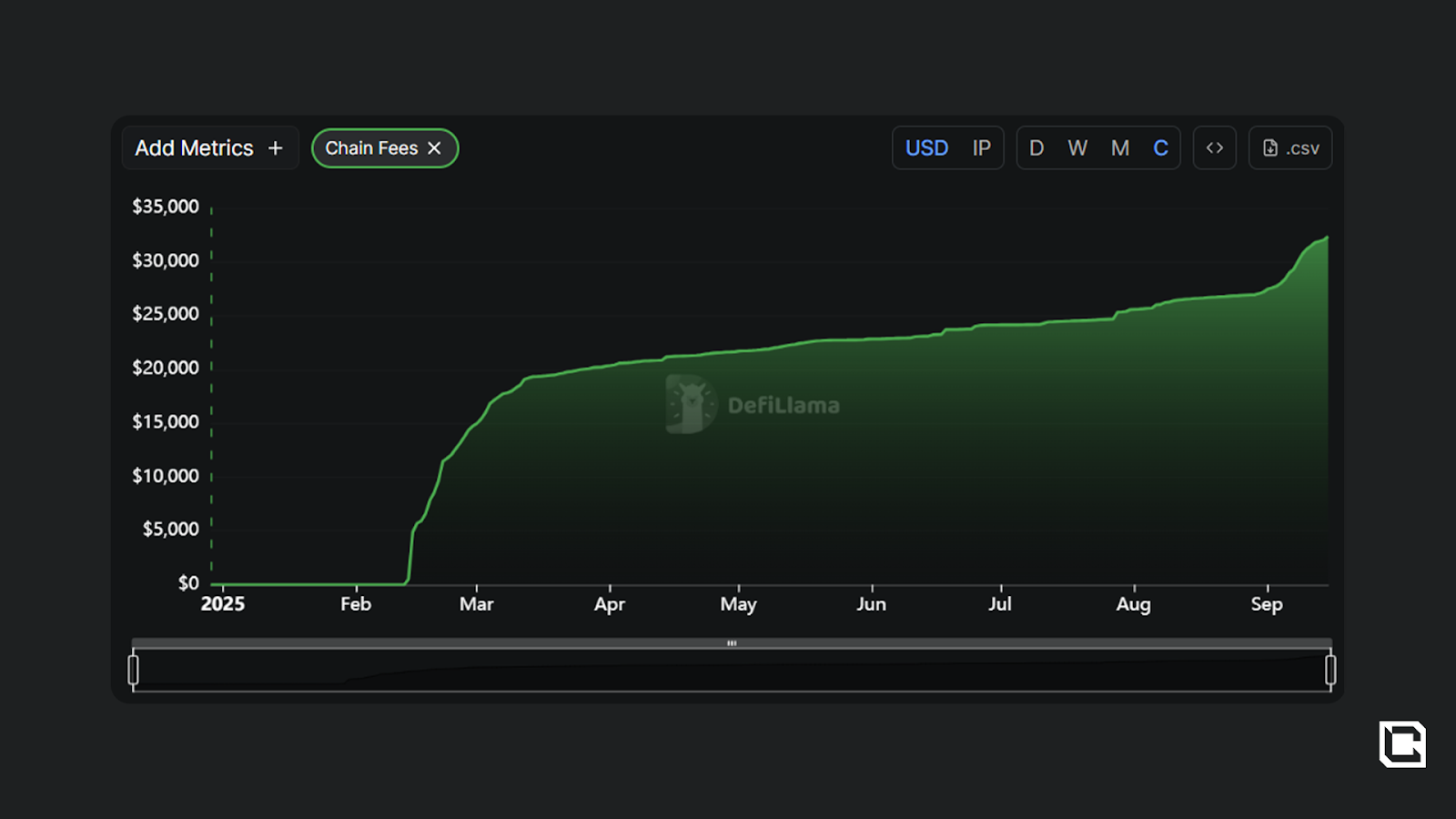The height and width of the screenshot is (819, 1456).
Task: Click the logo in bottom-right corner
Action: pyautogui.click(x=1402, y=744)
